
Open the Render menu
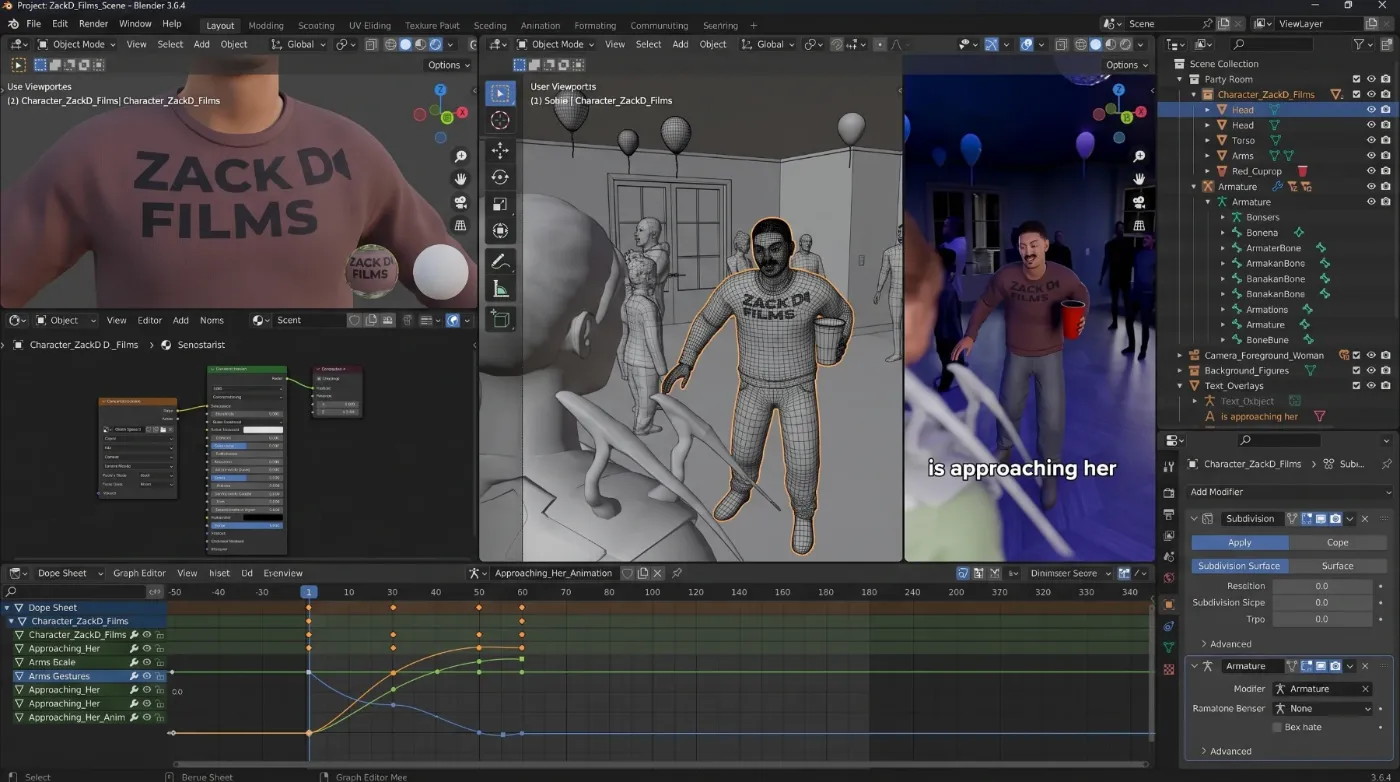pyautogui.click(x=93, y=24)
